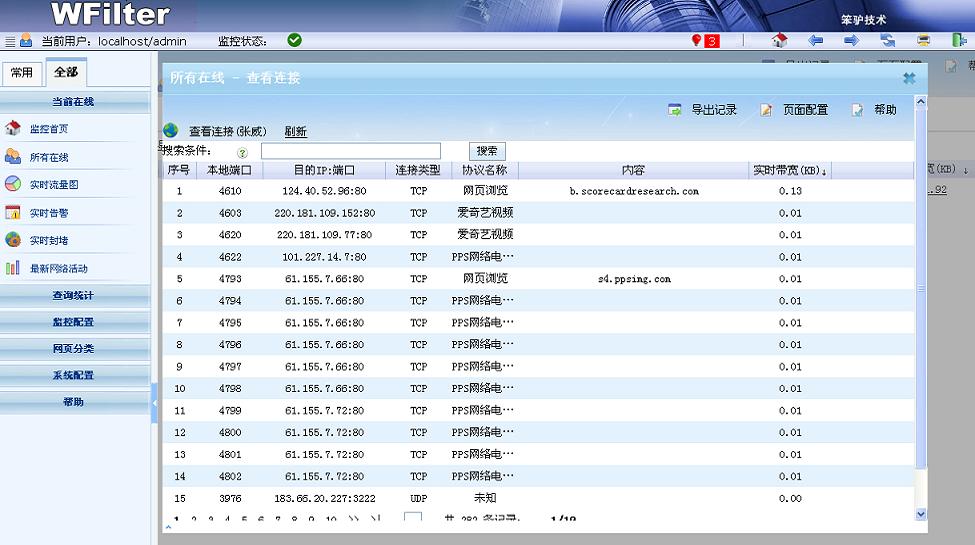Click the printer icon in top toolbar
The image size is (975, 545).
coord(923,41)
